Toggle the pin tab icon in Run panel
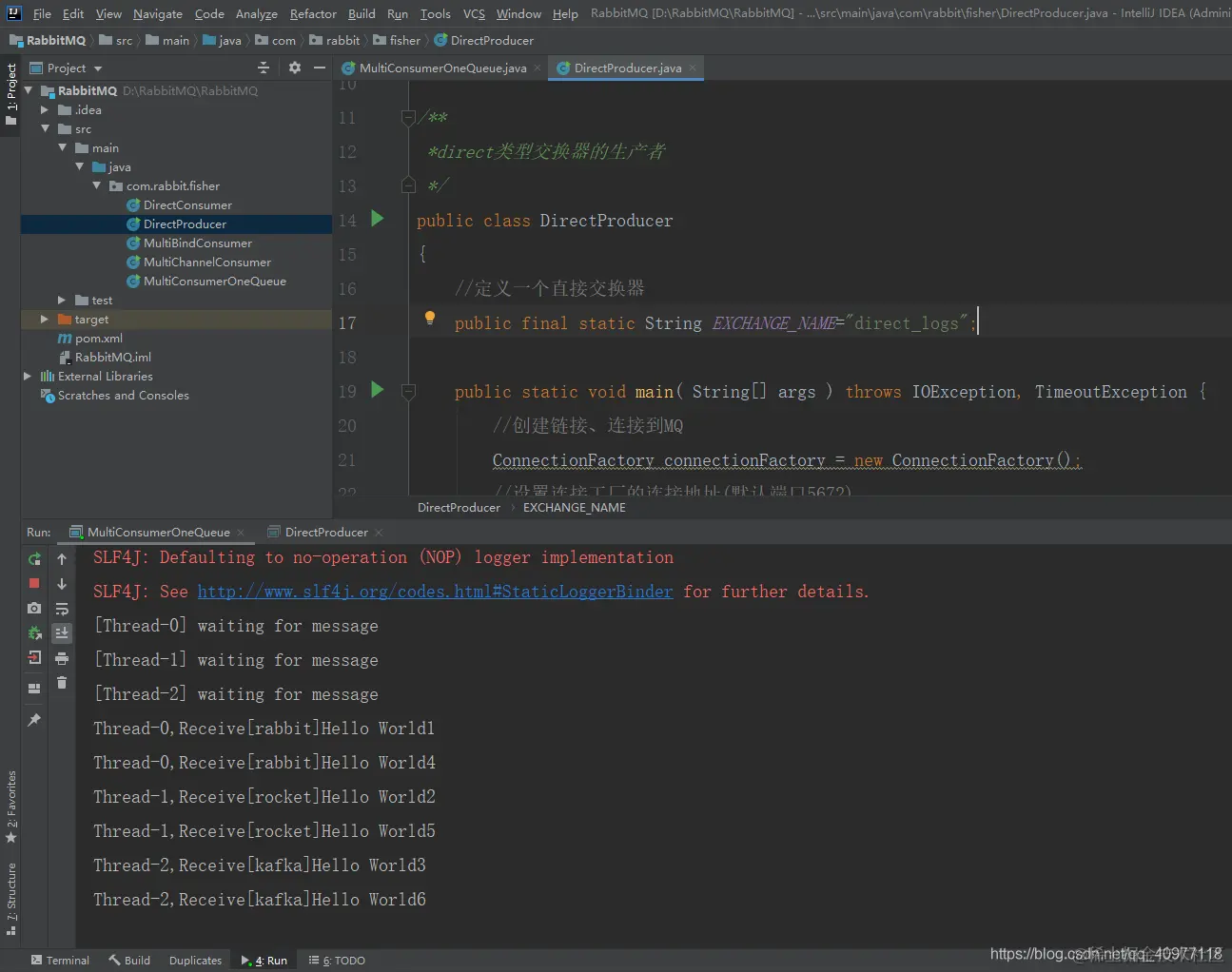 click(x=34, y=720)
